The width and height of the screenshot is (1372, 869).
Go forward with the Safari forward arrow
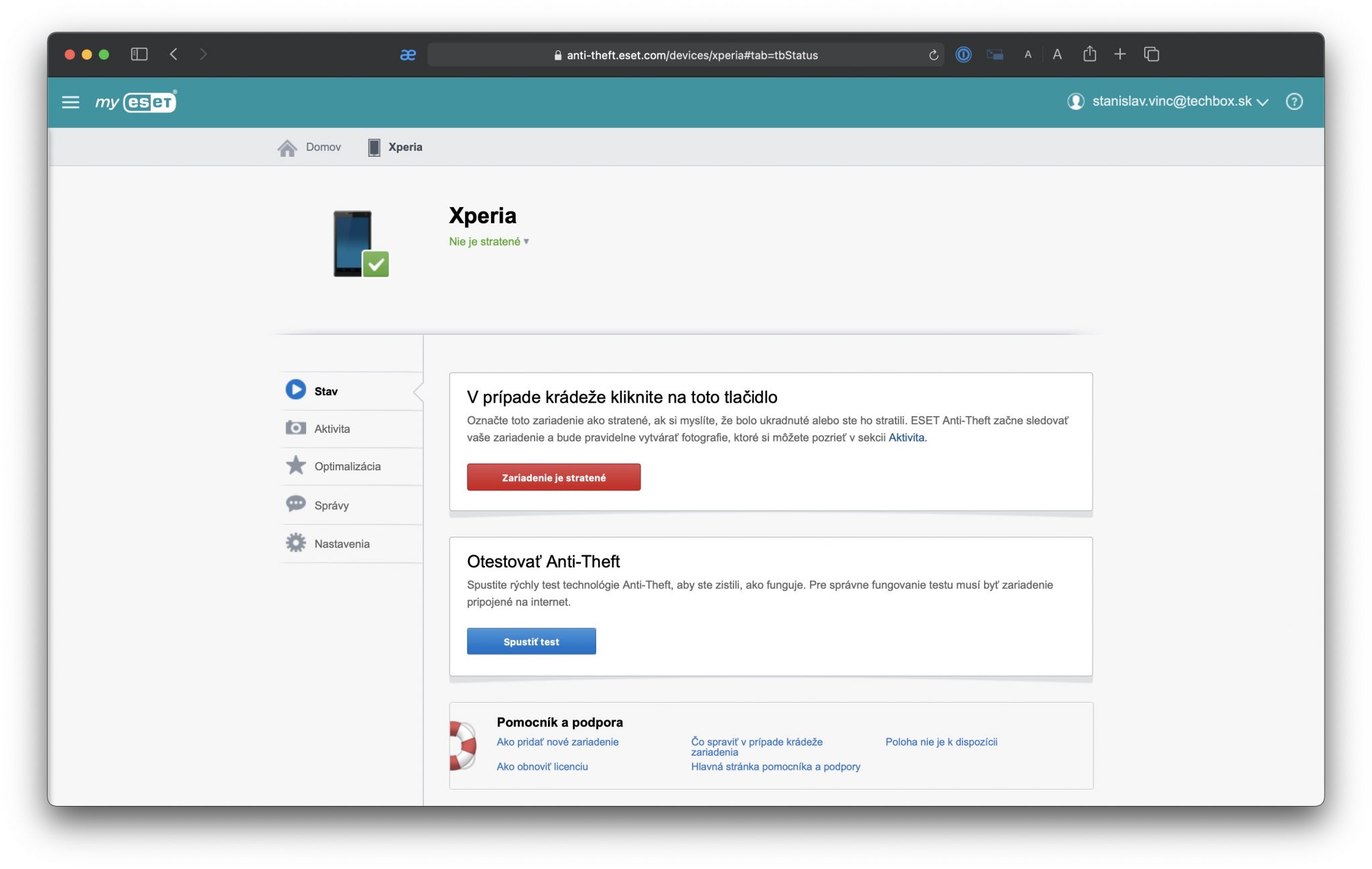(x=203, y=54)
